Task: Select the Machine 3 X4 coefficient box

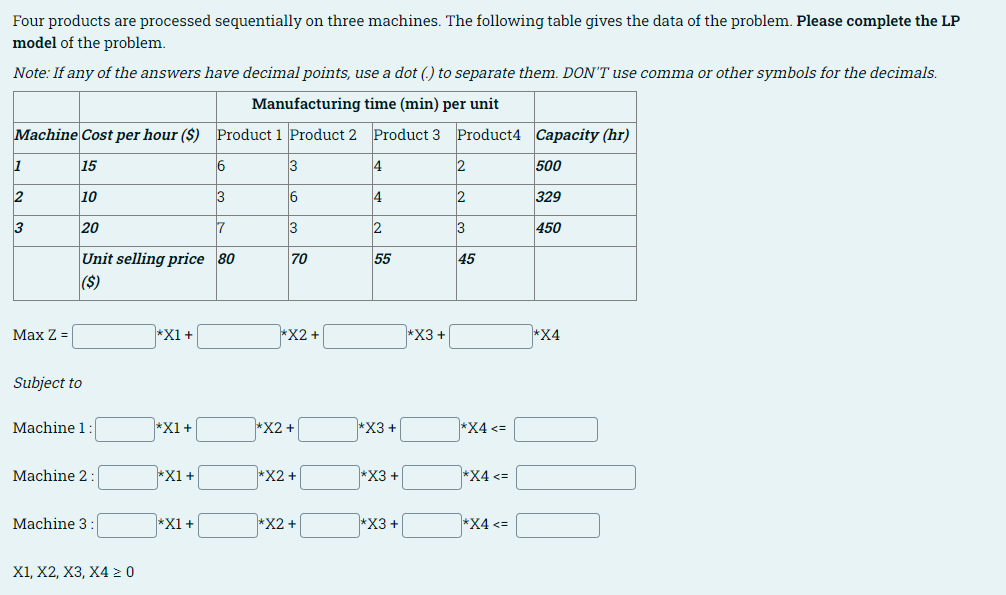Action: (x=431, y=525)
